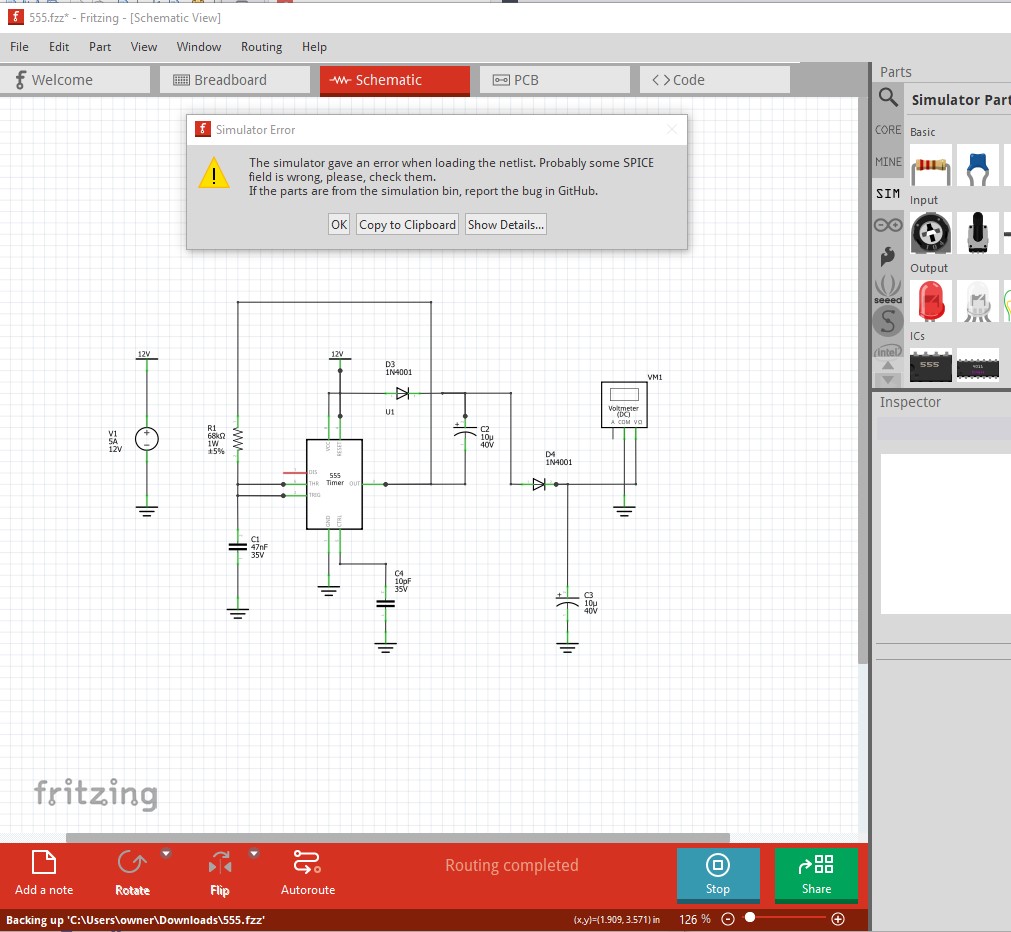Open the Edit menu
1011x932 pixels.
tap(59, 46)
